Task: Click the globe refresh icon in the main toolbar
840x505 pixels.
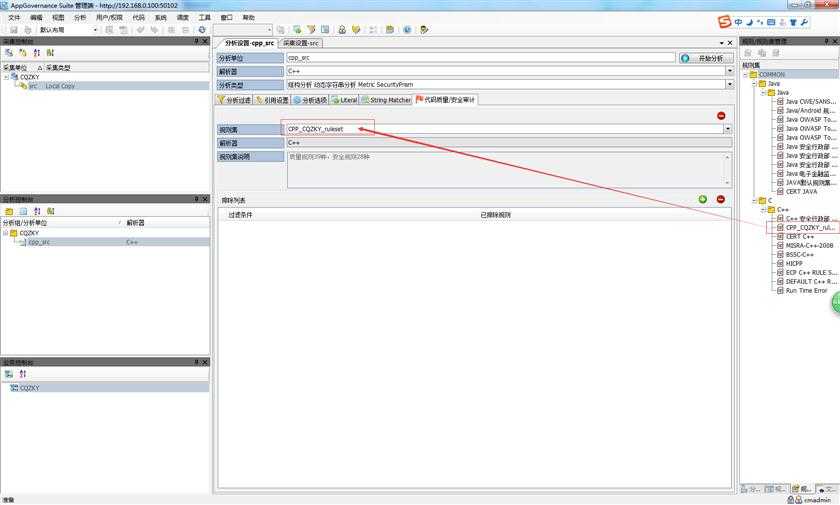Action: [x=202, y=30]
